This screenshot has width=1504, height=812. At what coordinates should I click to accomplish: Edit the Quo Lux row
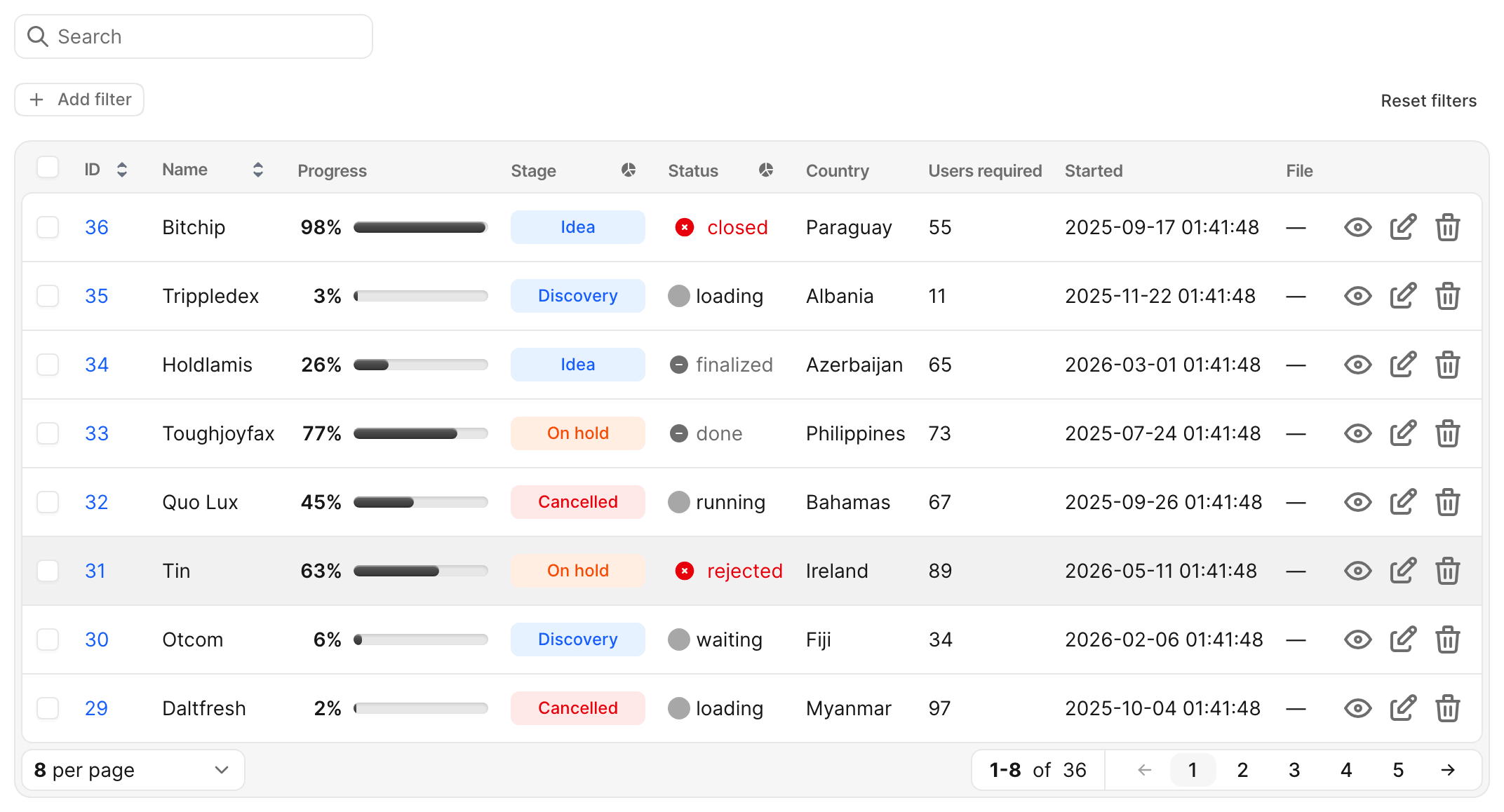pyautogui.click(x=1403, y=502)
